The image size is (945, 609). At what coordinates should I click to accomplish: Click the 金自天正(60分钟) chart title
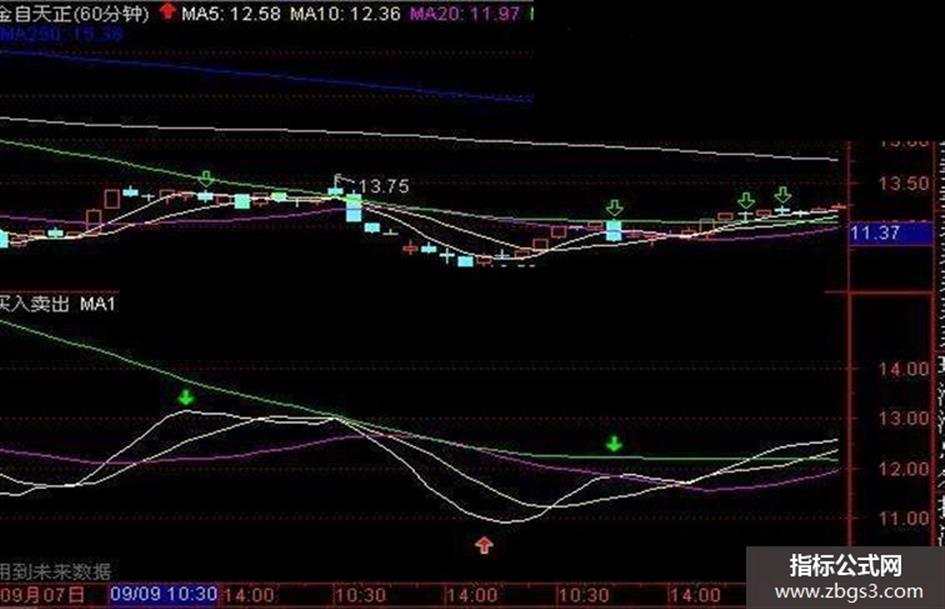(74, 13)
